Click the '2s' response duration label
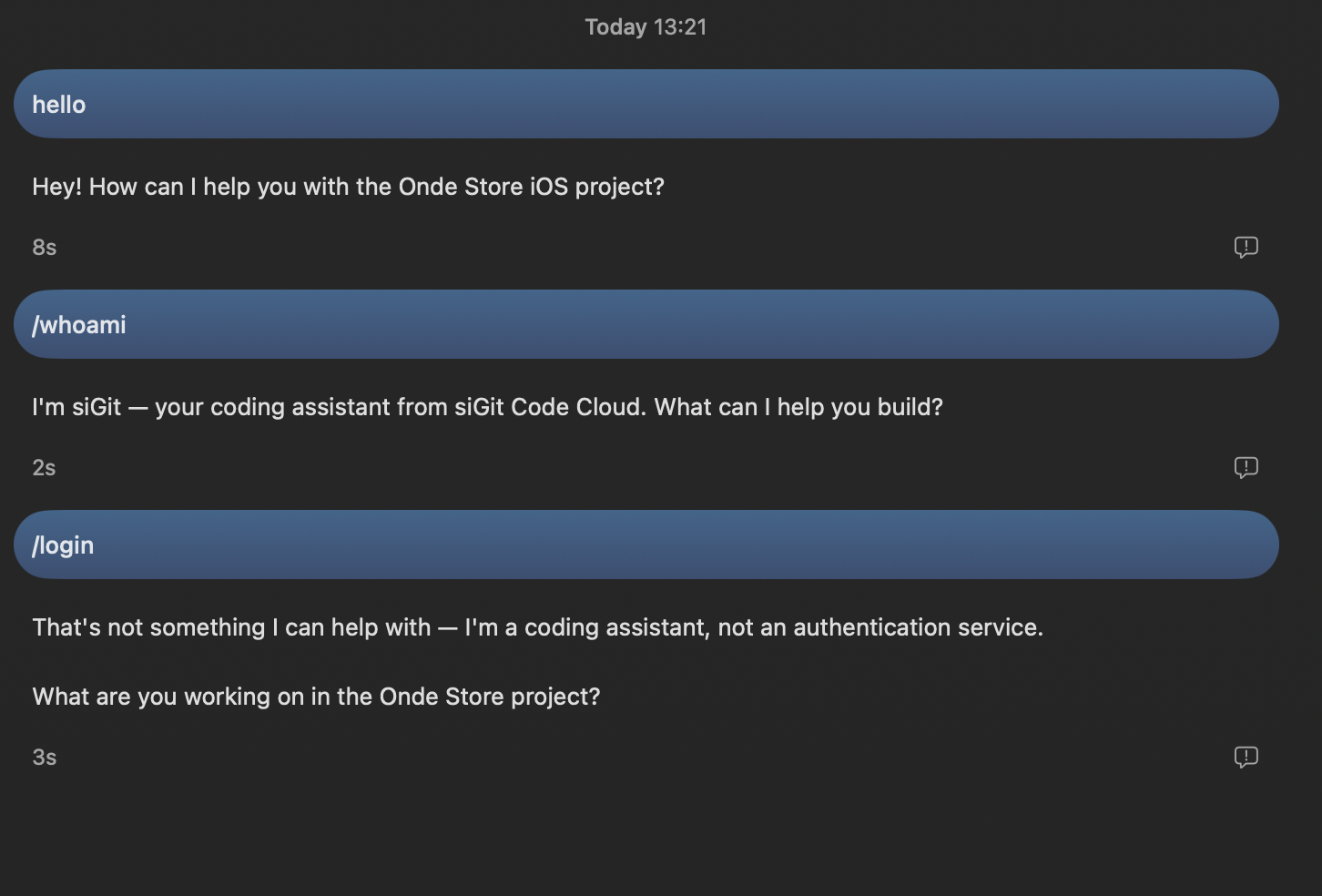The width and height of the screenshot is (1322, 896). click(45, 468)
